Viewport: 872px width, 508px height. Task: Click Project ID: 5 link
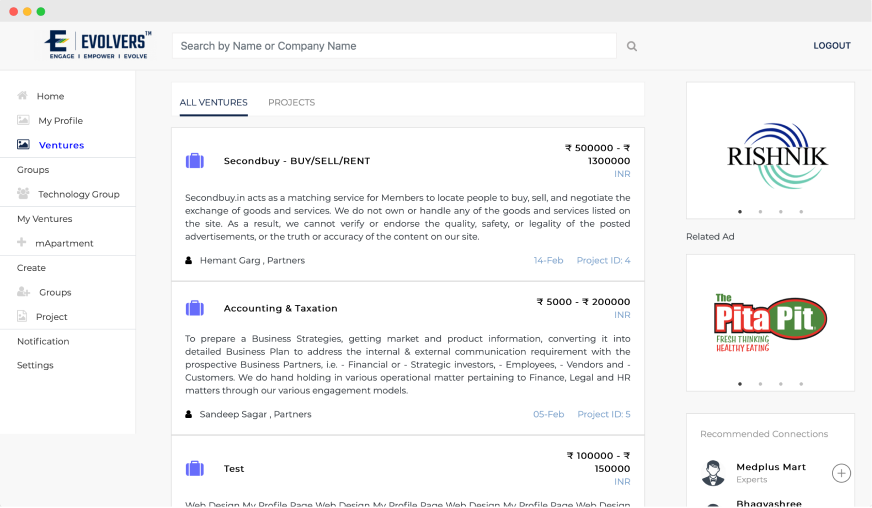pos(604,414)
